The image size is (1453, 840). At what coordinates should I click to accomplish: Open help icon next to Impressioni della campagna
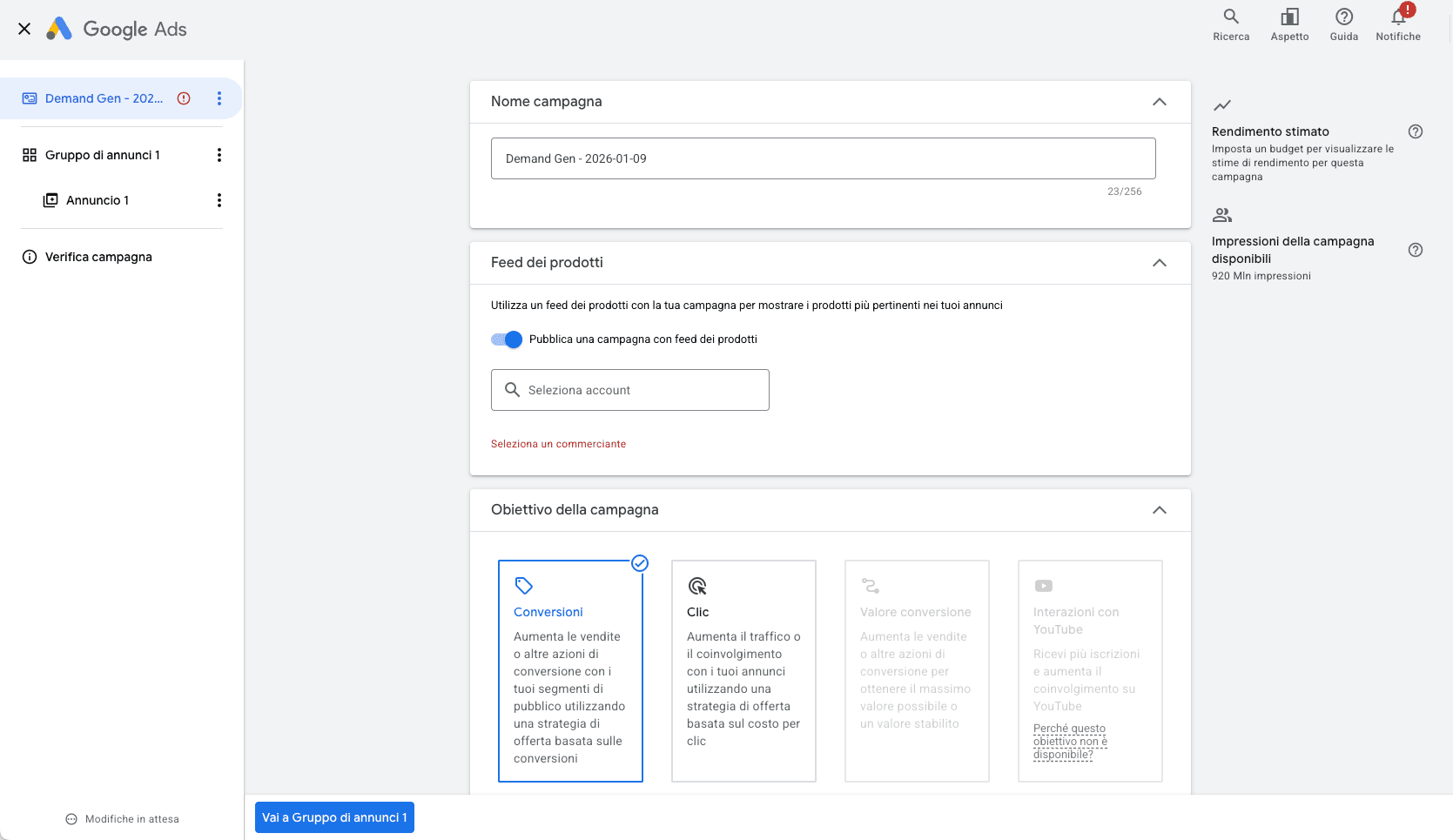pos(1416,250)
